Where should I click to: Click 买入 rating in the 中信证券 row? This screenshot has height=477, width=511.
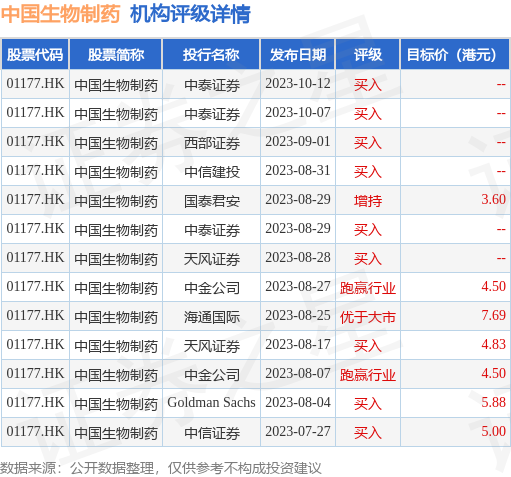point(368,433)
